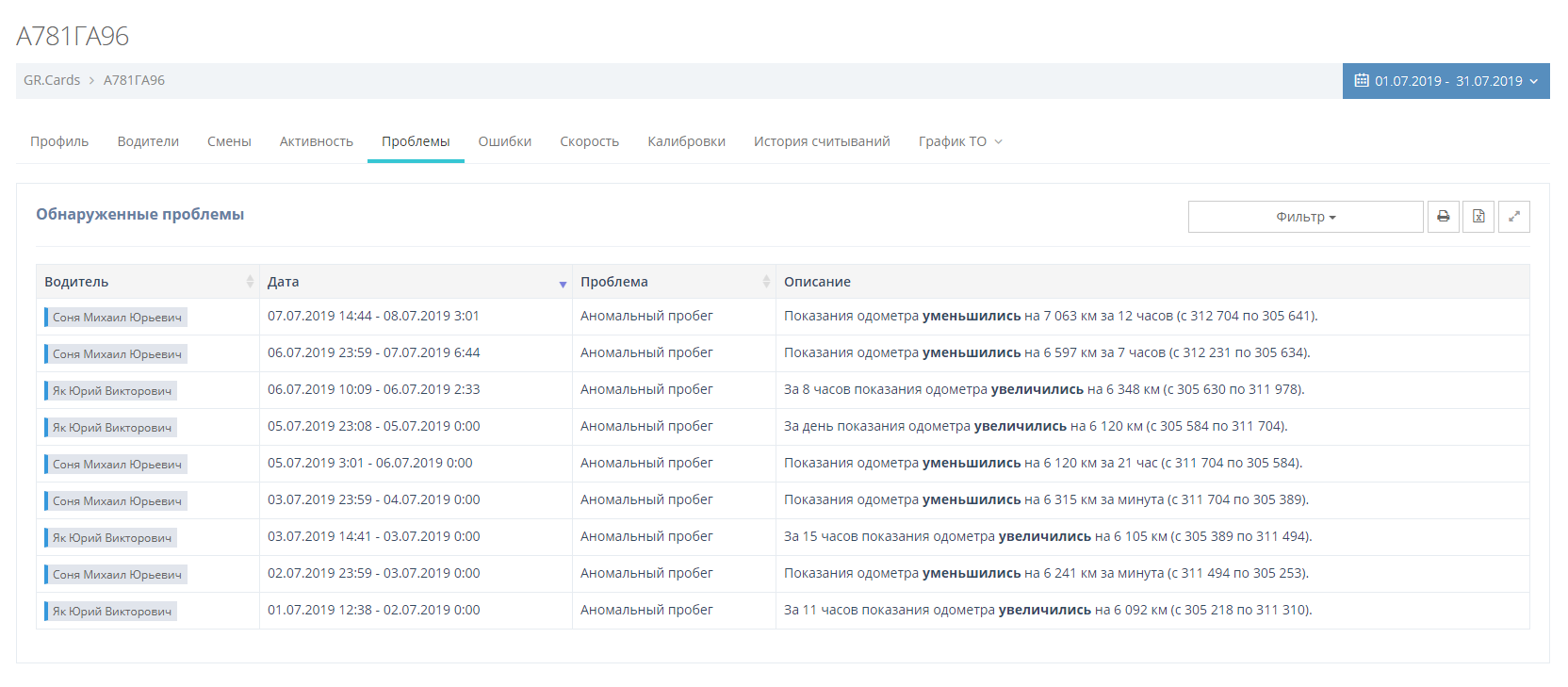Go to the Смены tab

(x=229, y=141)
